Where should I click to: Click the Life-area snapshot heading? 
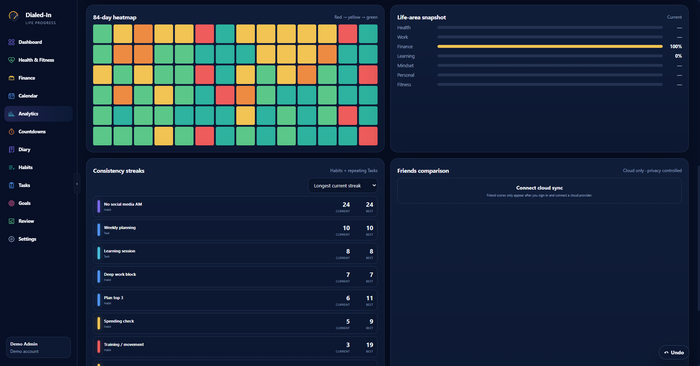click(421, 17)
